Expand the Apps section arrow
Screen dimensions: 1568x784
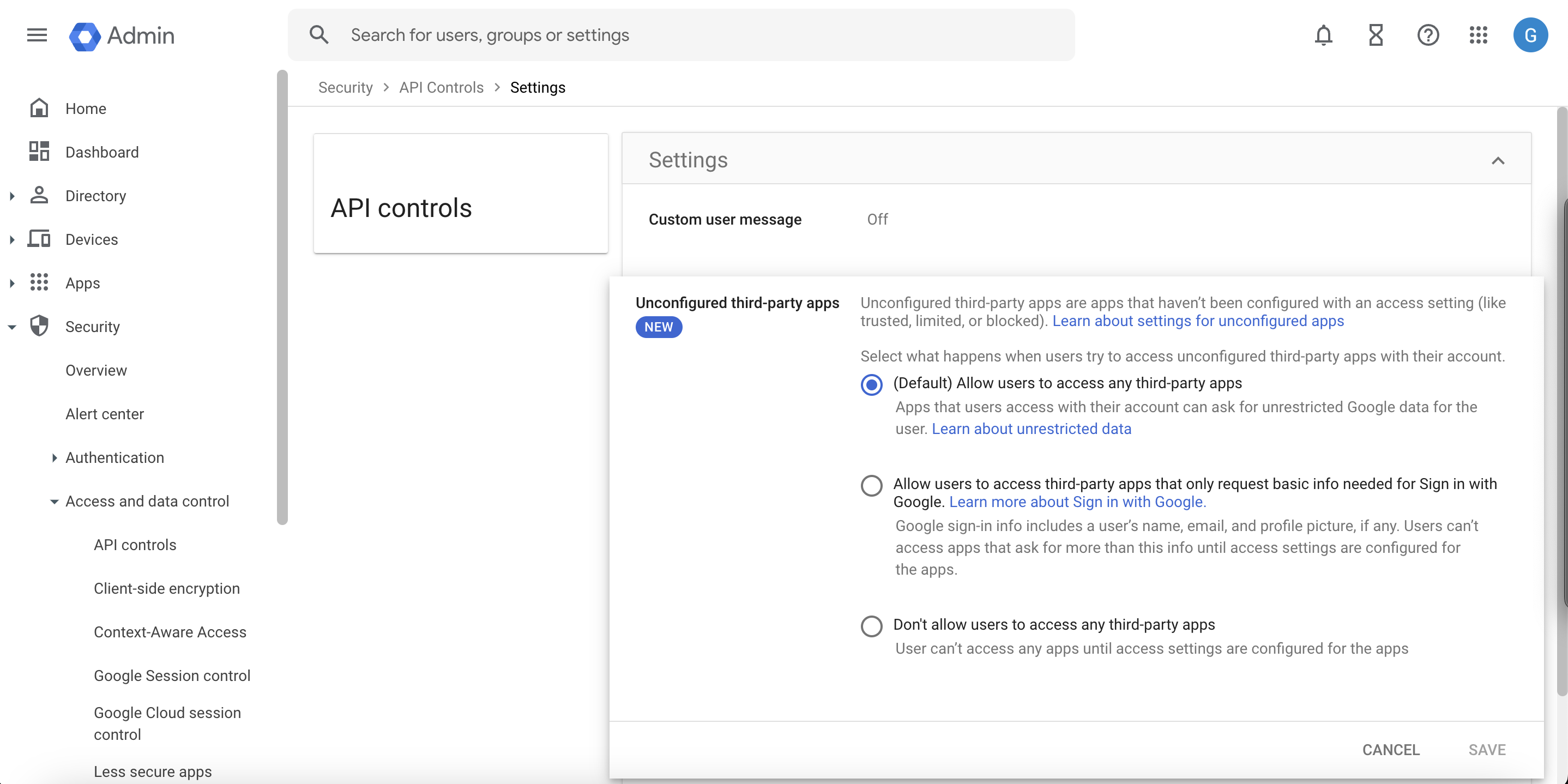(x=11, y=283)
